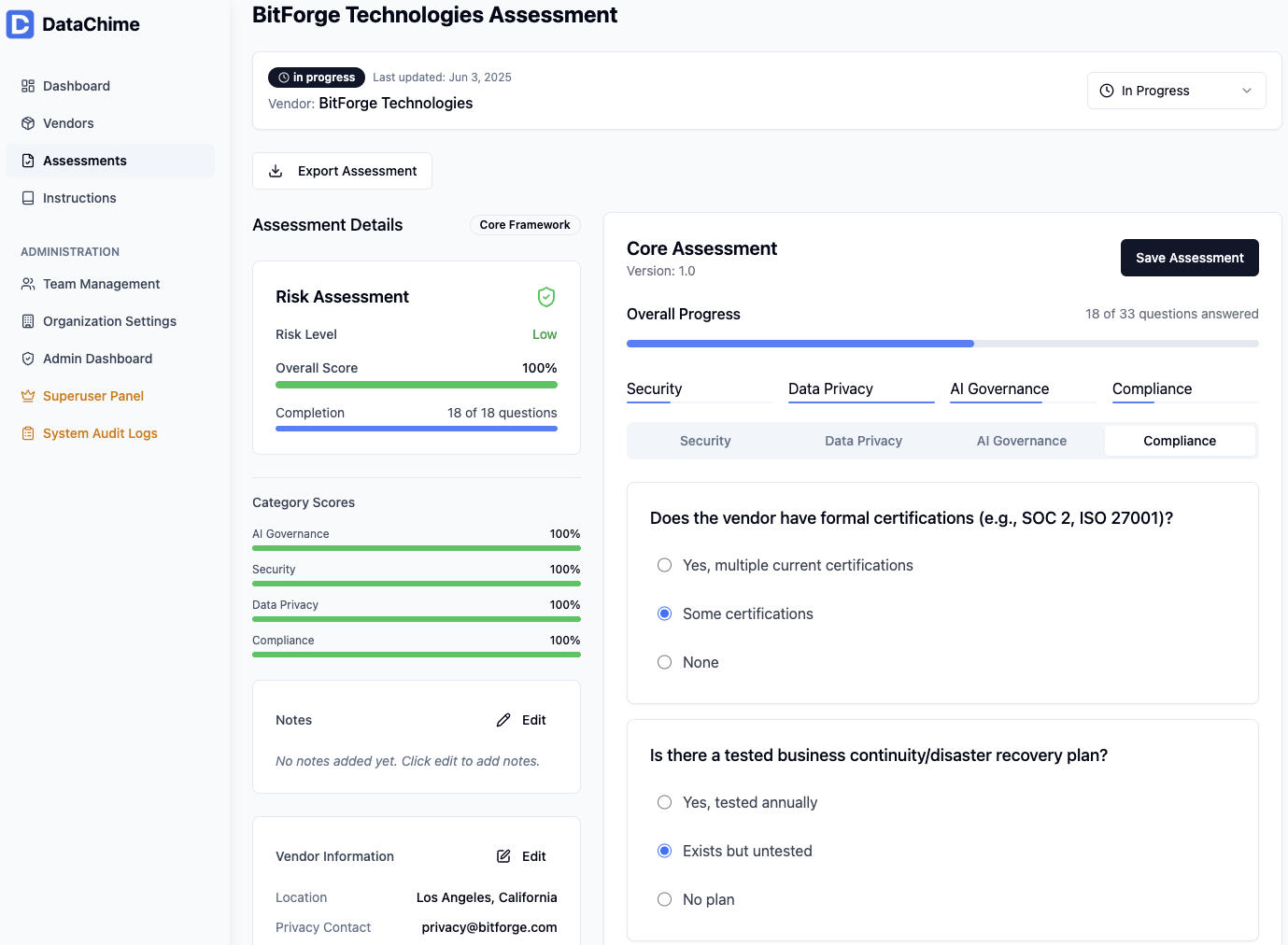Click the in progress status badge
Viewport: 1288px width, 945px height.
317,78
